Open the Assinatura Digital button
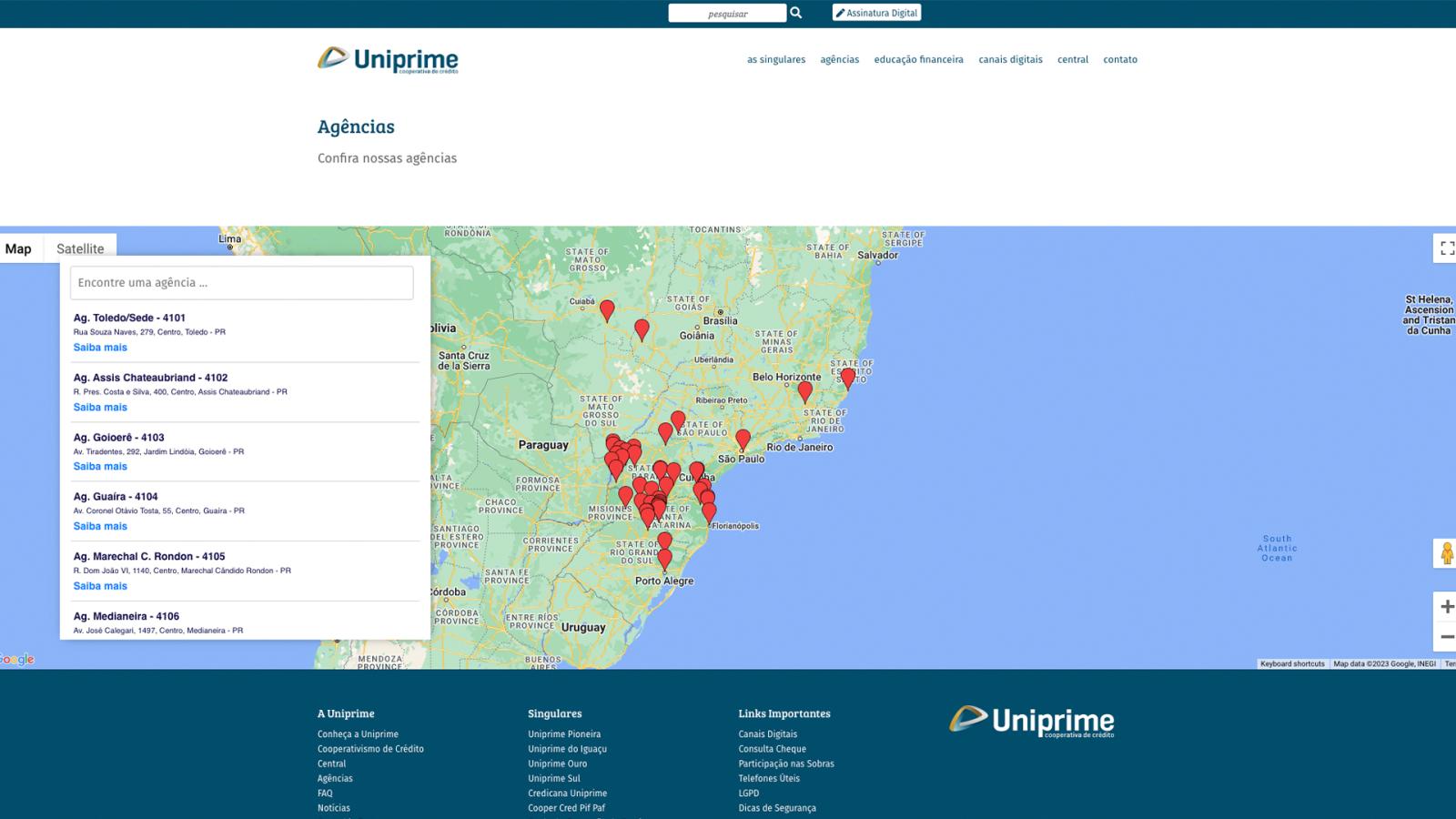The image size is (1456, 819). pyautogui.click(x=877, y=13)
